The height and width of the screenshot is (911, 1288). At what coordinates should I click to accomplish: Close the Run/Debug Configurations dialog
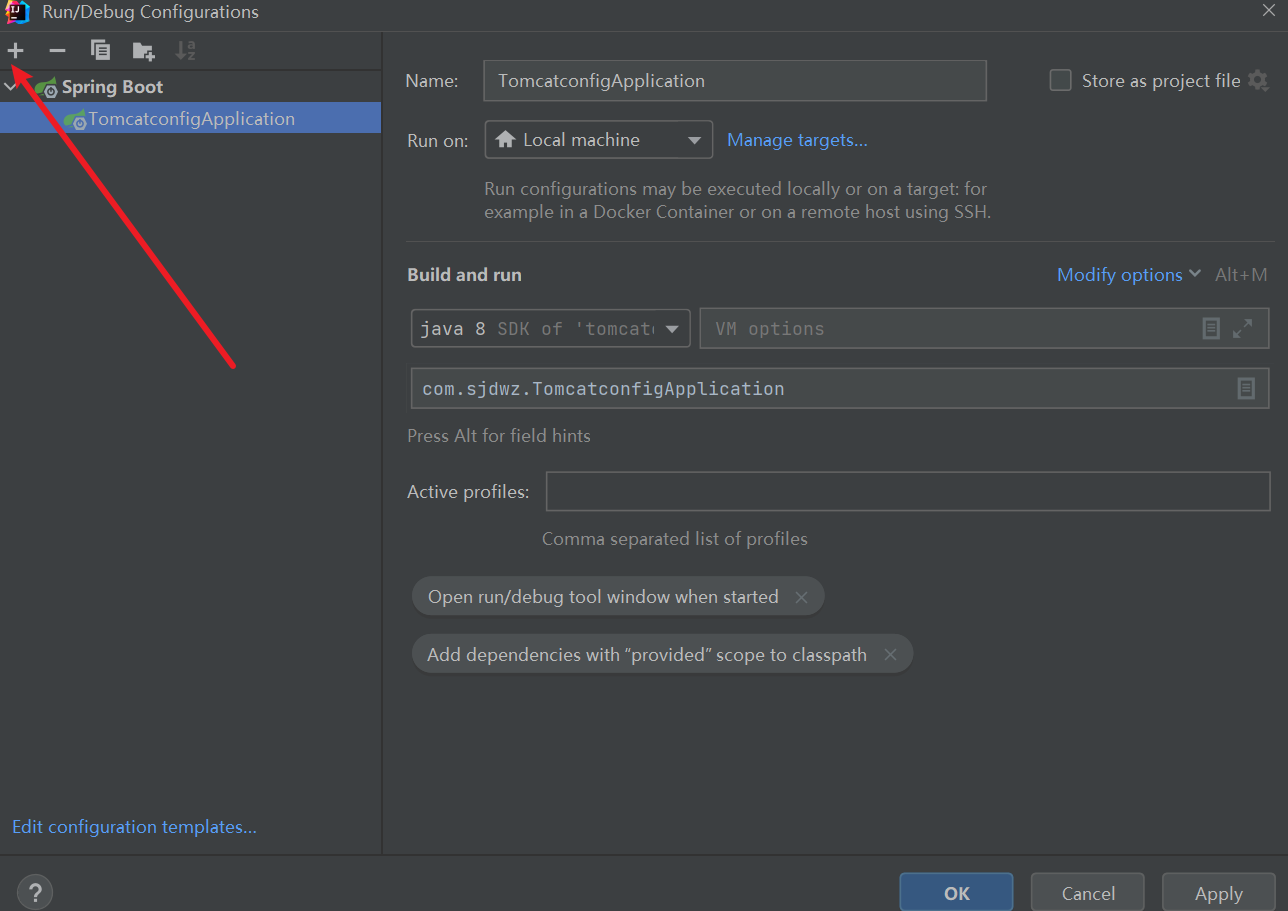click(1268, 9)
